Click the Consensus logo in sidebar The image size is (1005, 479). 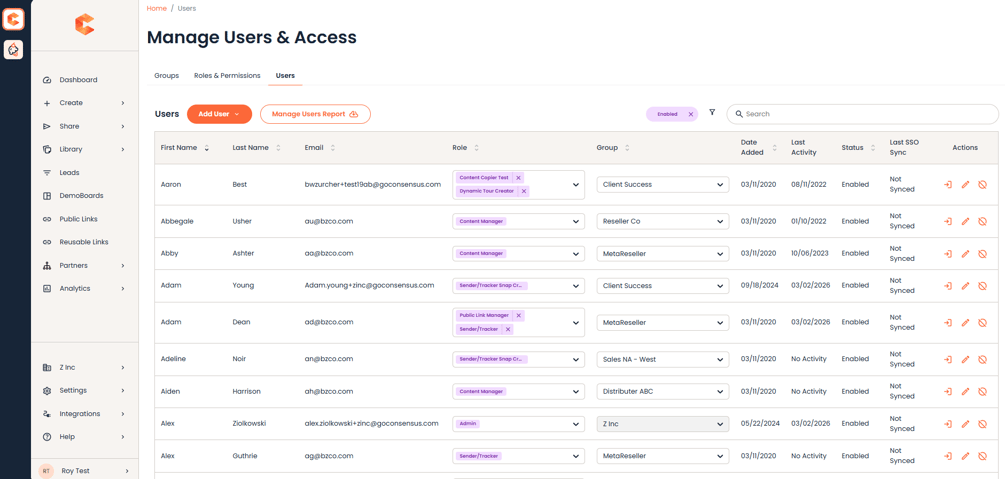point(84,25)
